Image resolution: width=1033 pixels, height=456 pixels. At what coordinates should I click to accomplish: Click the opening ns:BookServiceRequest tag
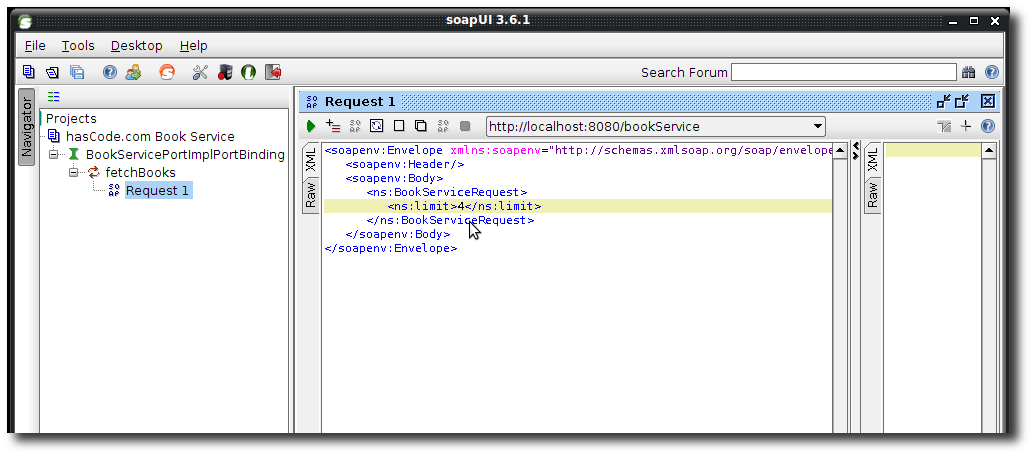(x=447, y=192)
